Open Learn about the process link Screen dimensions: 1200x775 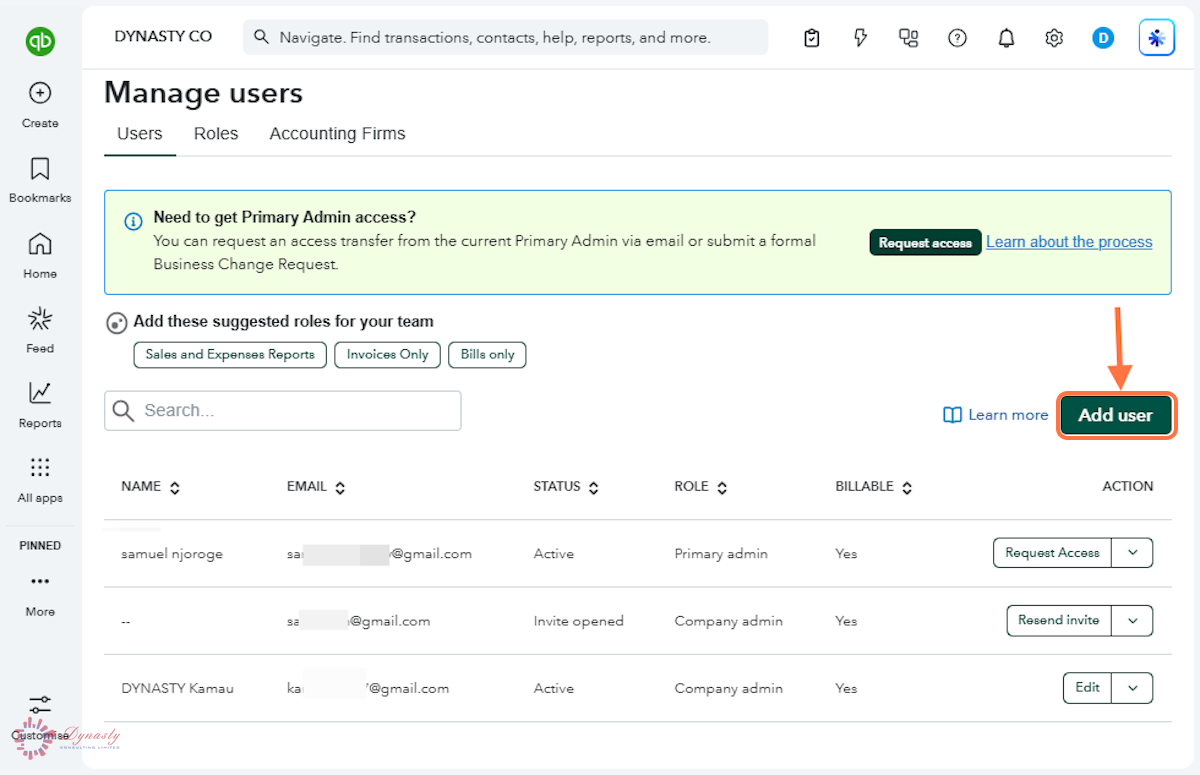click(x=1069, y=242)
